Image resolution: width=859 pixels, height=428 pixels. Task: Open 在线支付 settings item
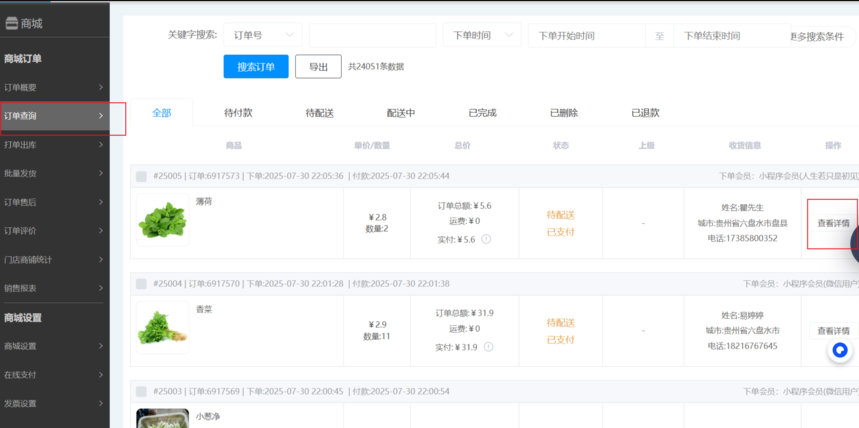coord(55,375)
